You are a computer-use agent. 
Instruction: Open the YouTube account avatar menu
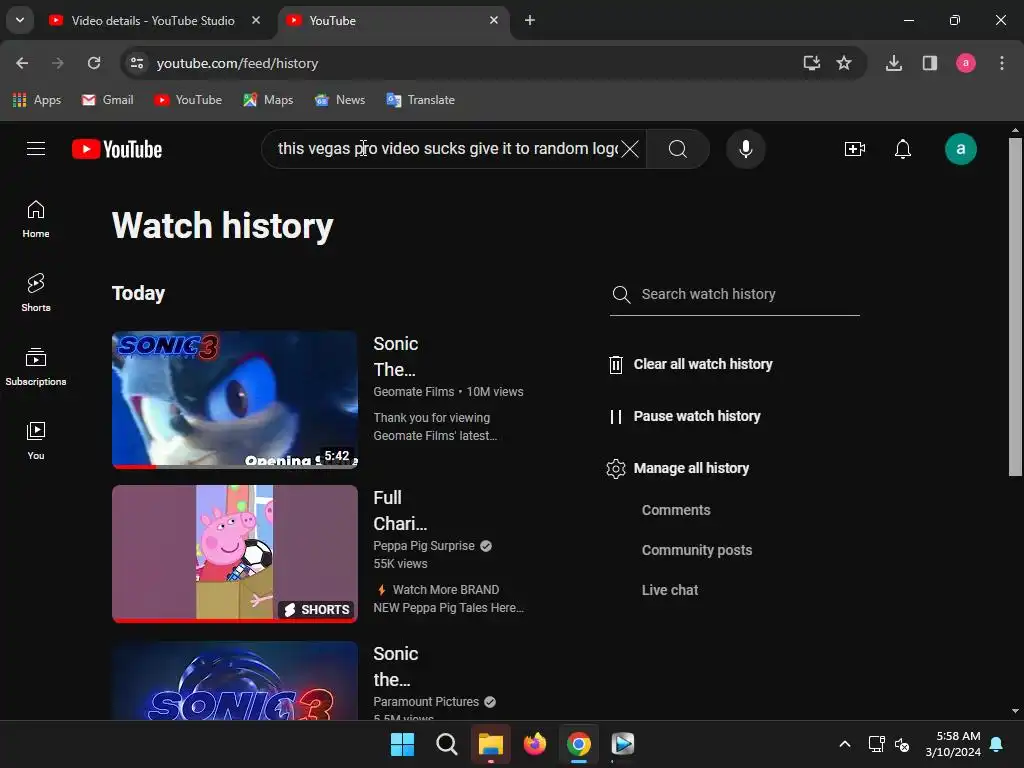coord(960,149)
